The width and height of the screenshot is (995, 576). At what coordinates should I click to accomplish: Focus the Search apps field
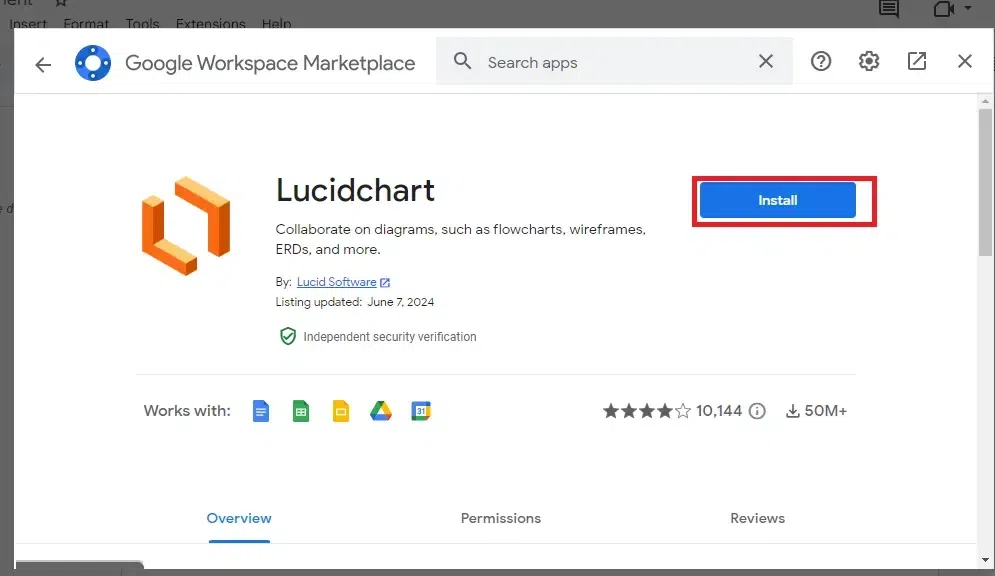pos(614,62)
